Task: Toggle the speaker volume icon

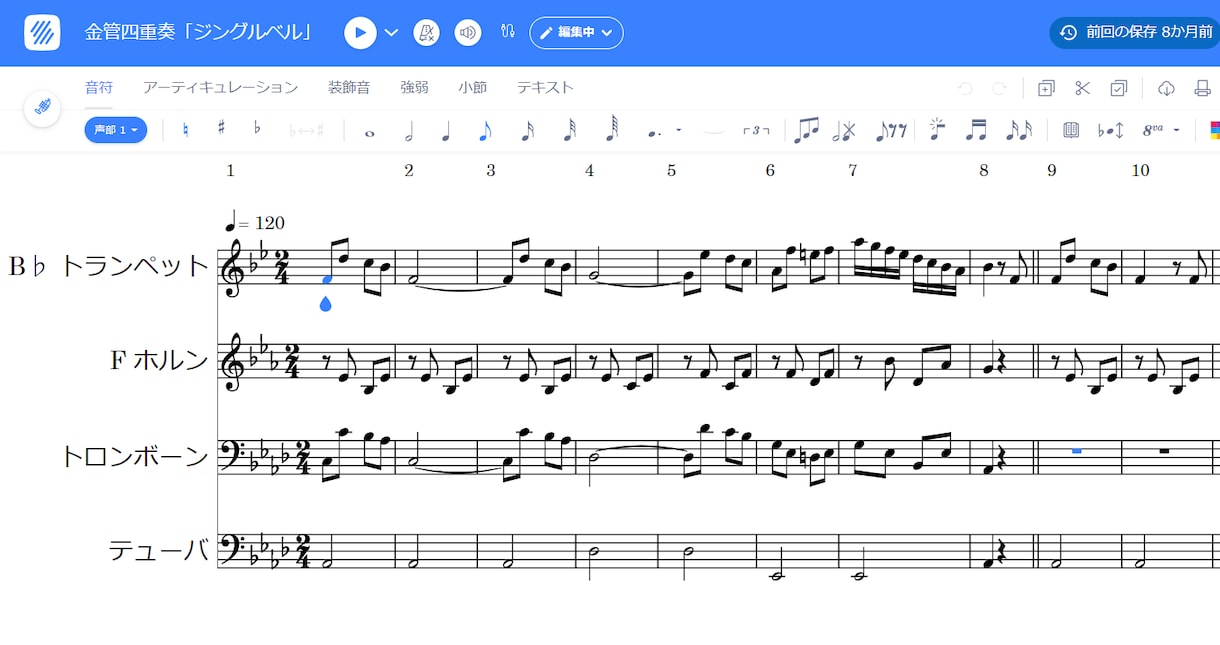Action: 468,32
